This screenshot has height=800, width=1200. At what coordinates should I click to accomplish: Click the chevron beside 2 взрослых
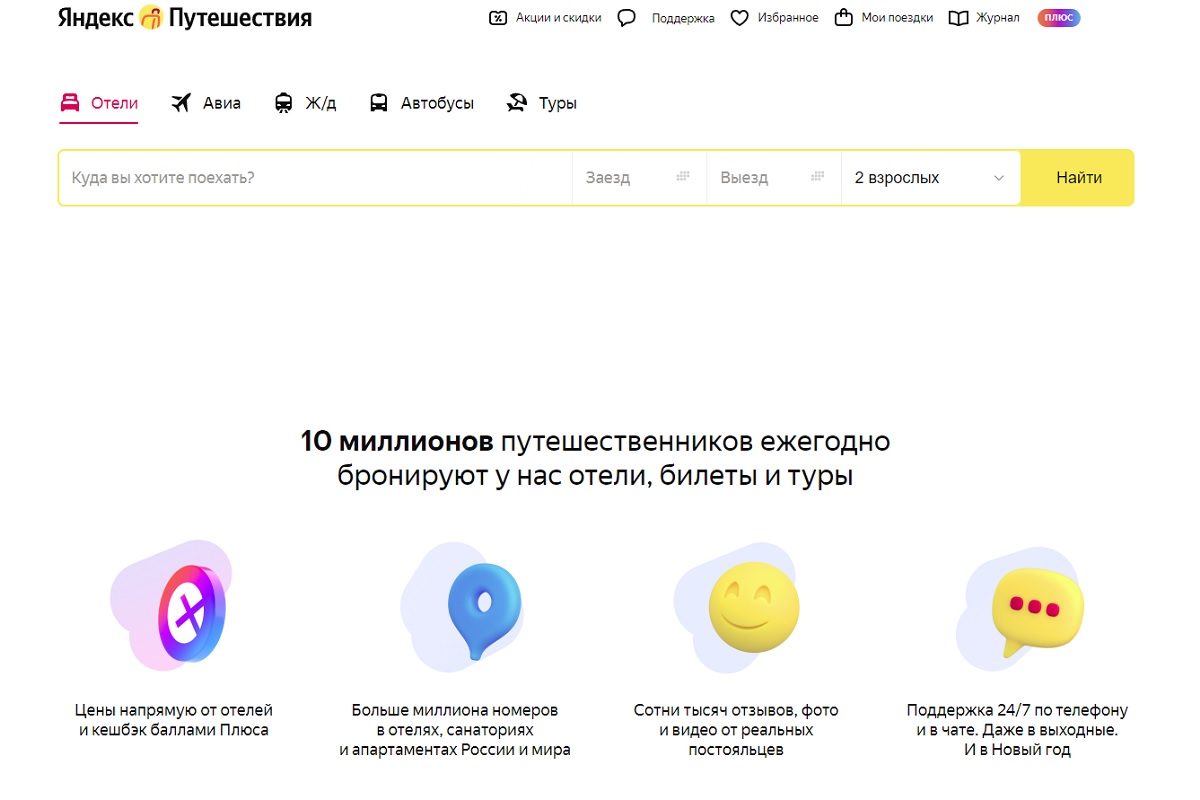pos(998,178)
